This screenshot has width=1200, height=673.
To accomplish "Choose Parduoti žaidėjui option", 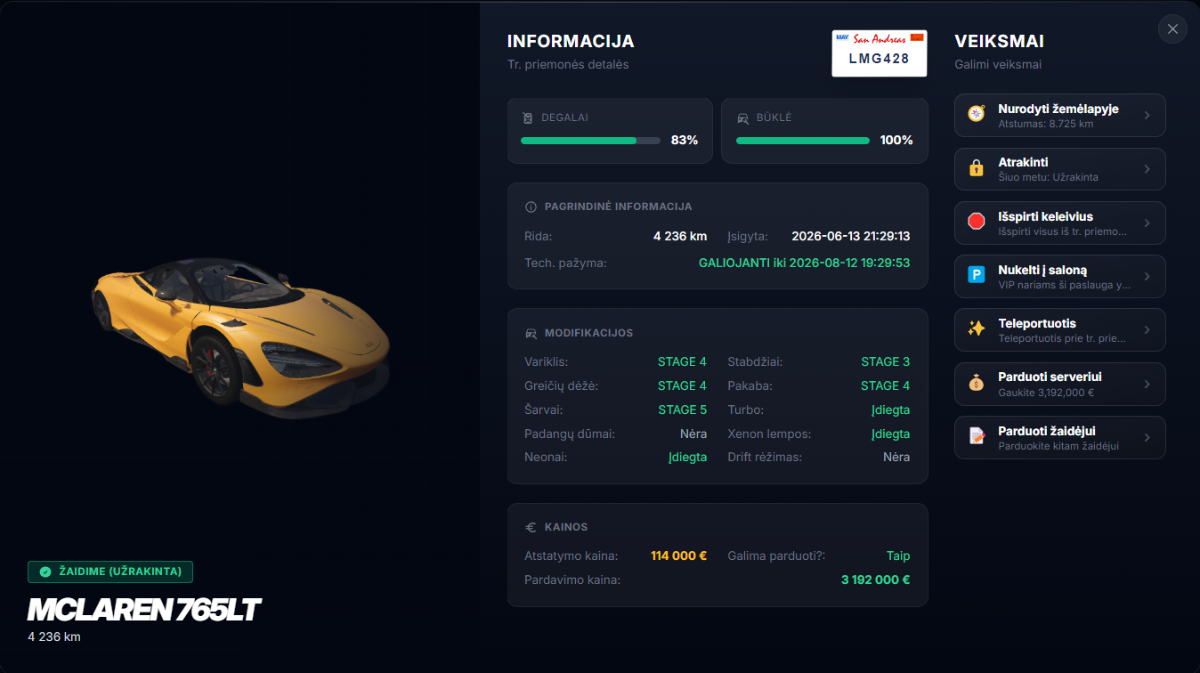I will pos(1060,437).
